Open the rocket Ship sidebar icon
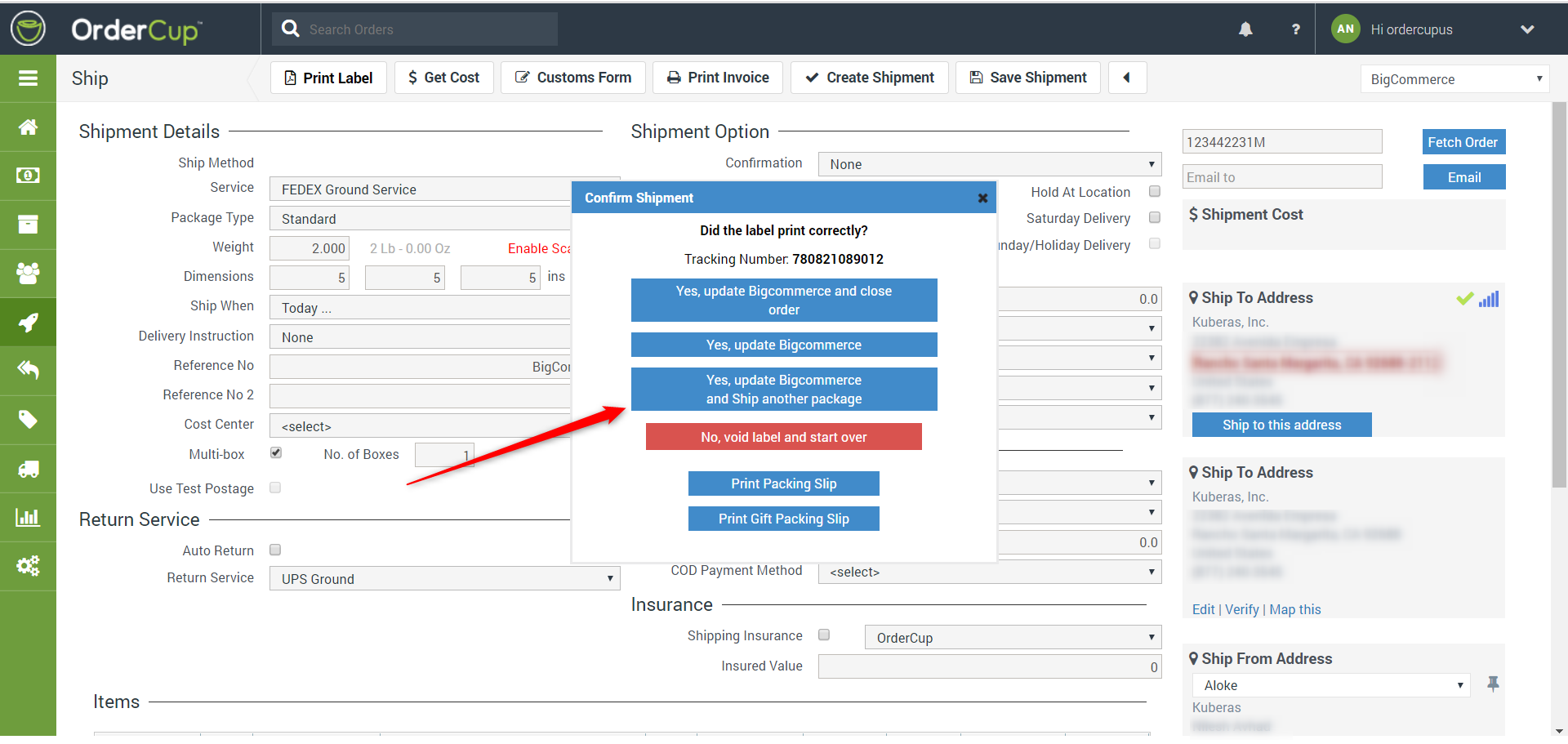Viewport: 1568px width, 744px height. tap(28, 323)
